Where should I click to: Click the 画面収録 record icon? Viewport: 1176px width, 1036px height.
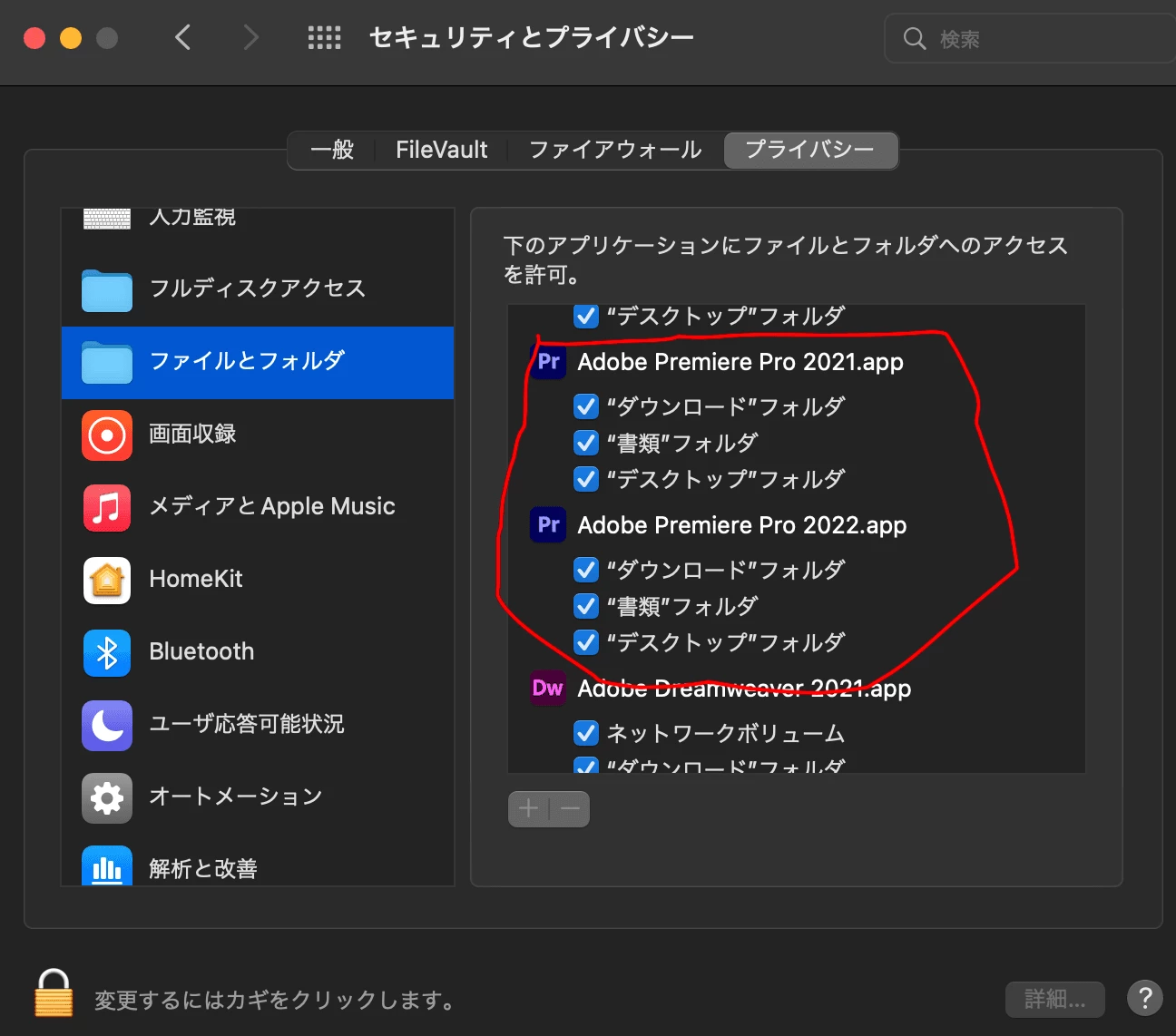tap(107, 435)
